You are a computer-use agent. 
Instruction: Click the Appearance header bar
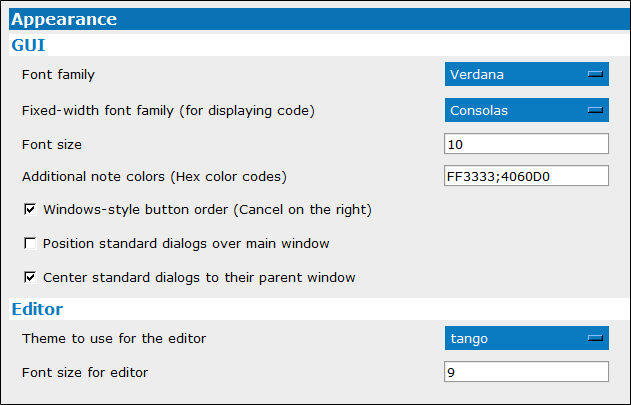click(320, 19)
